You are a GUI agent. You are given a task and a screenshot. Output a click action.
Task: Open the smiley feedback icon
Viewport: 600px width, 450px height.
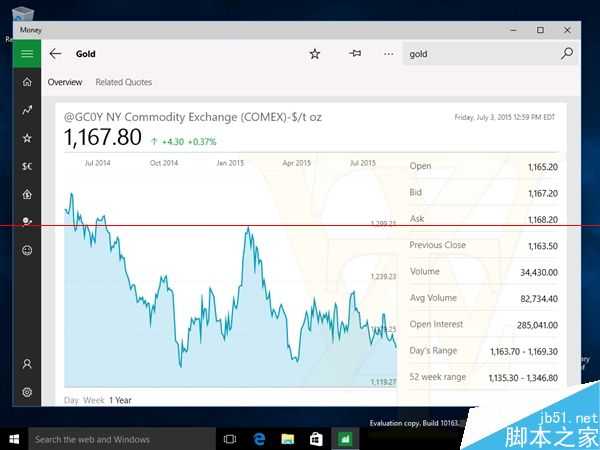point(27,250)
